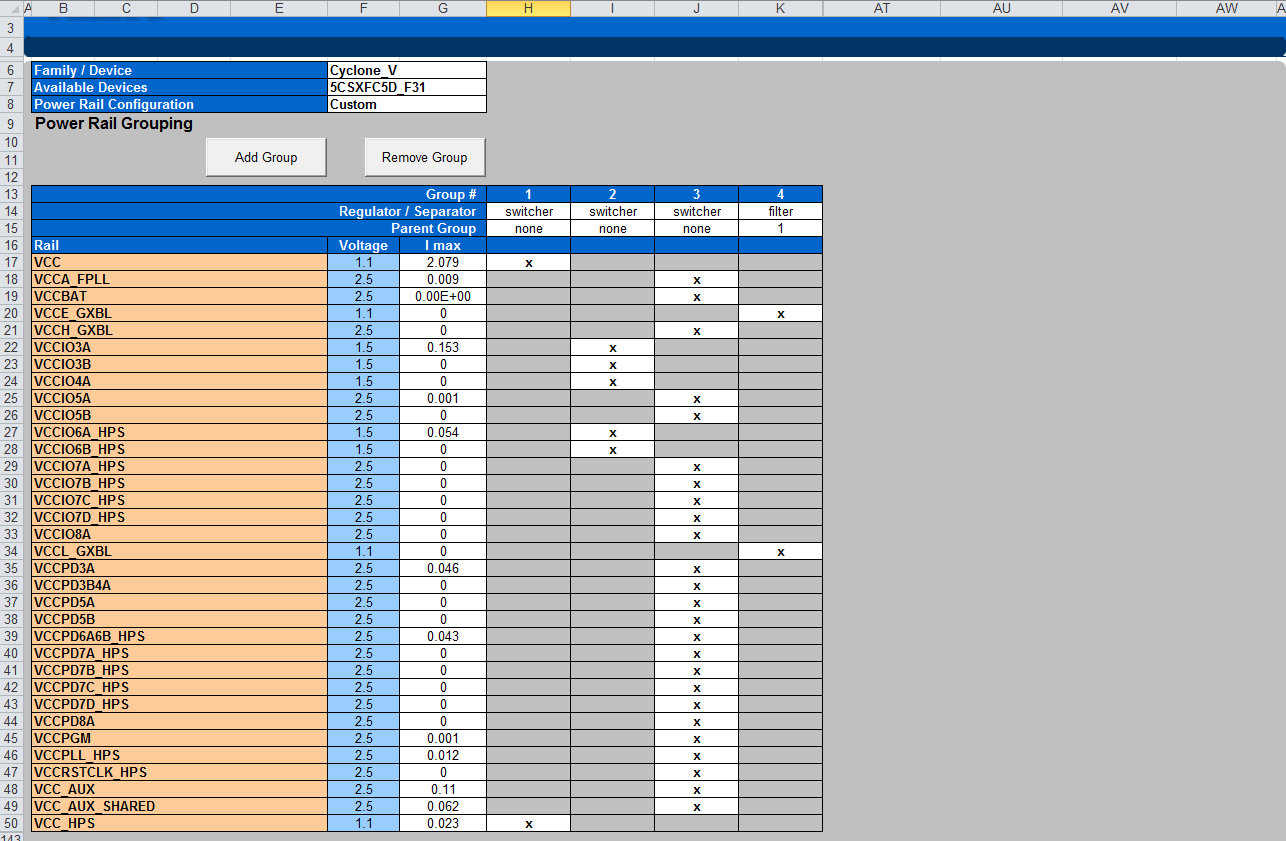
Task: Select column AT header
Action: (x=882, y=8)
